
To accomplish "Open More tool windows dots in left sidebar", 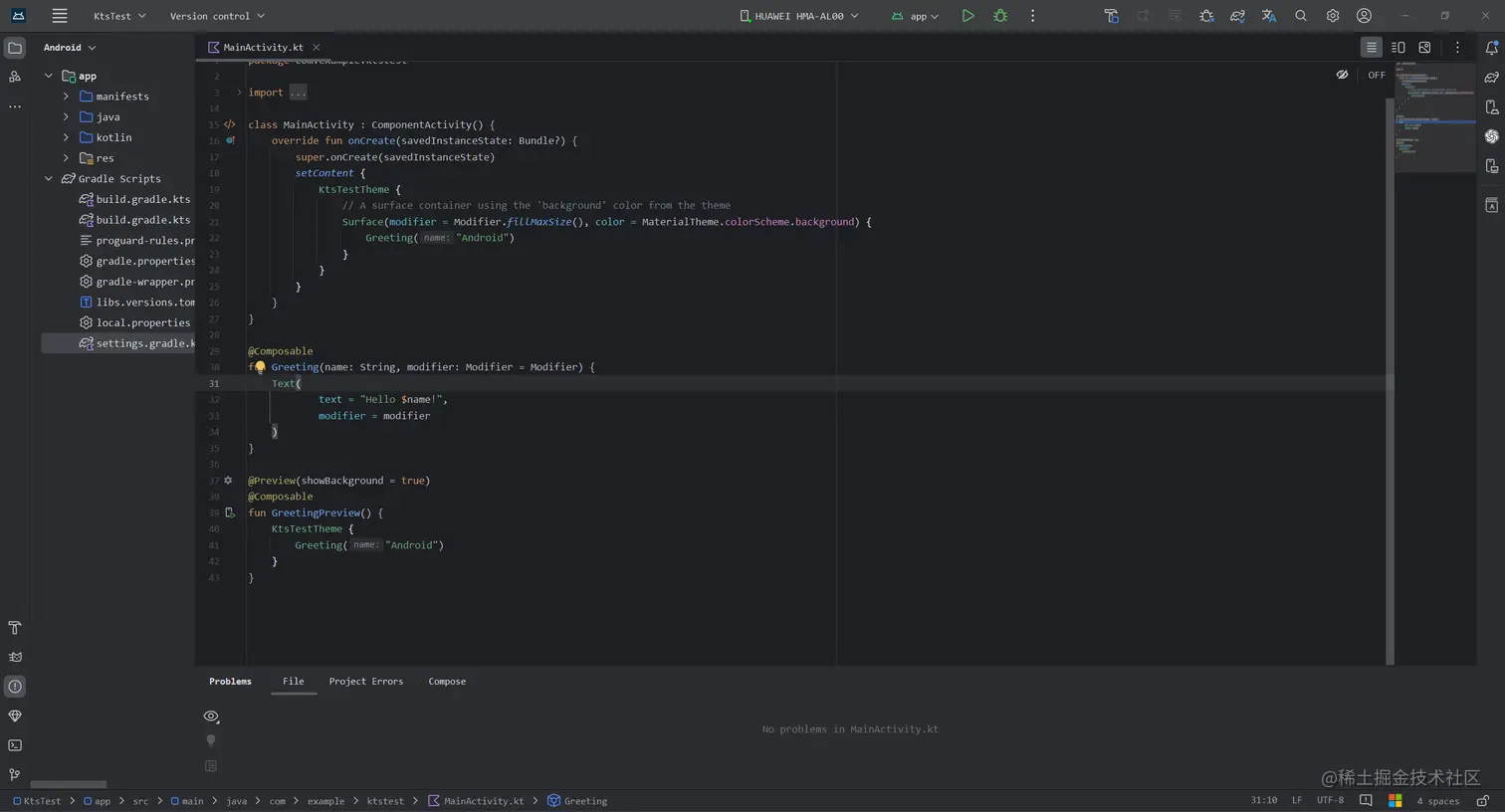I will 15,106.
